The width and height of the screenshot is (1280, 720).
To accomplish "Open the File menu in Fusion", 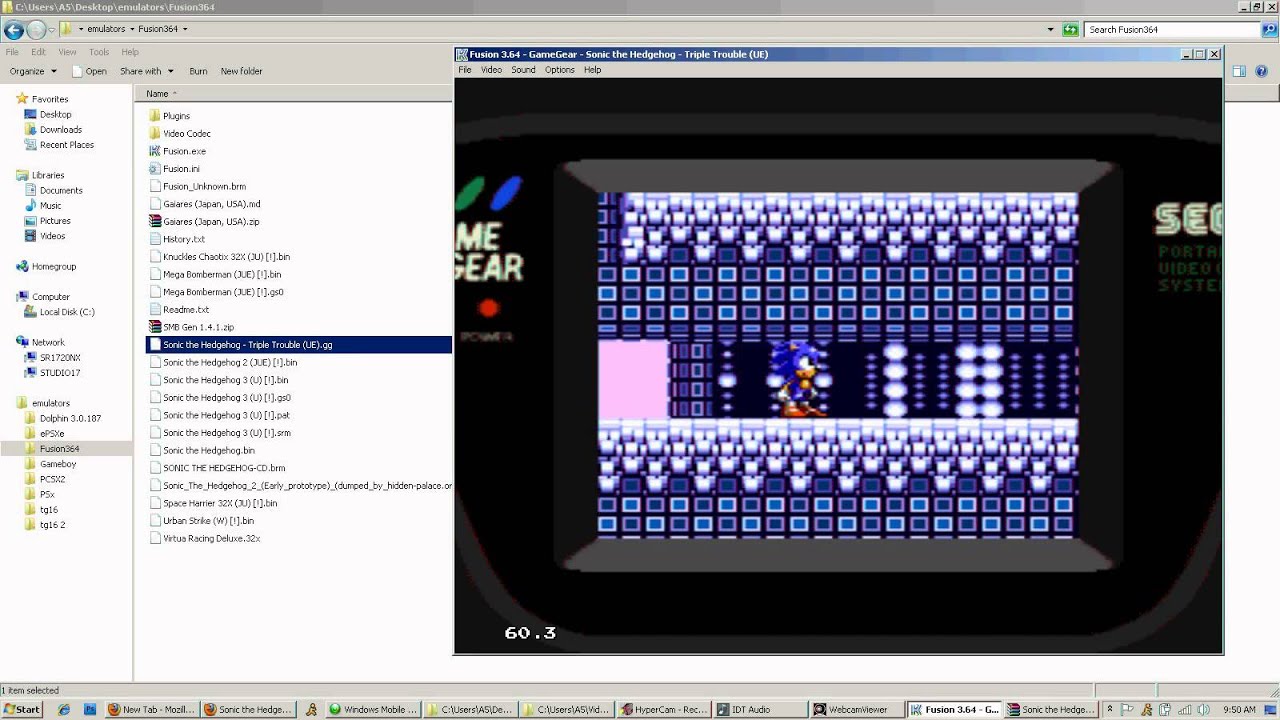I will 465,70.
